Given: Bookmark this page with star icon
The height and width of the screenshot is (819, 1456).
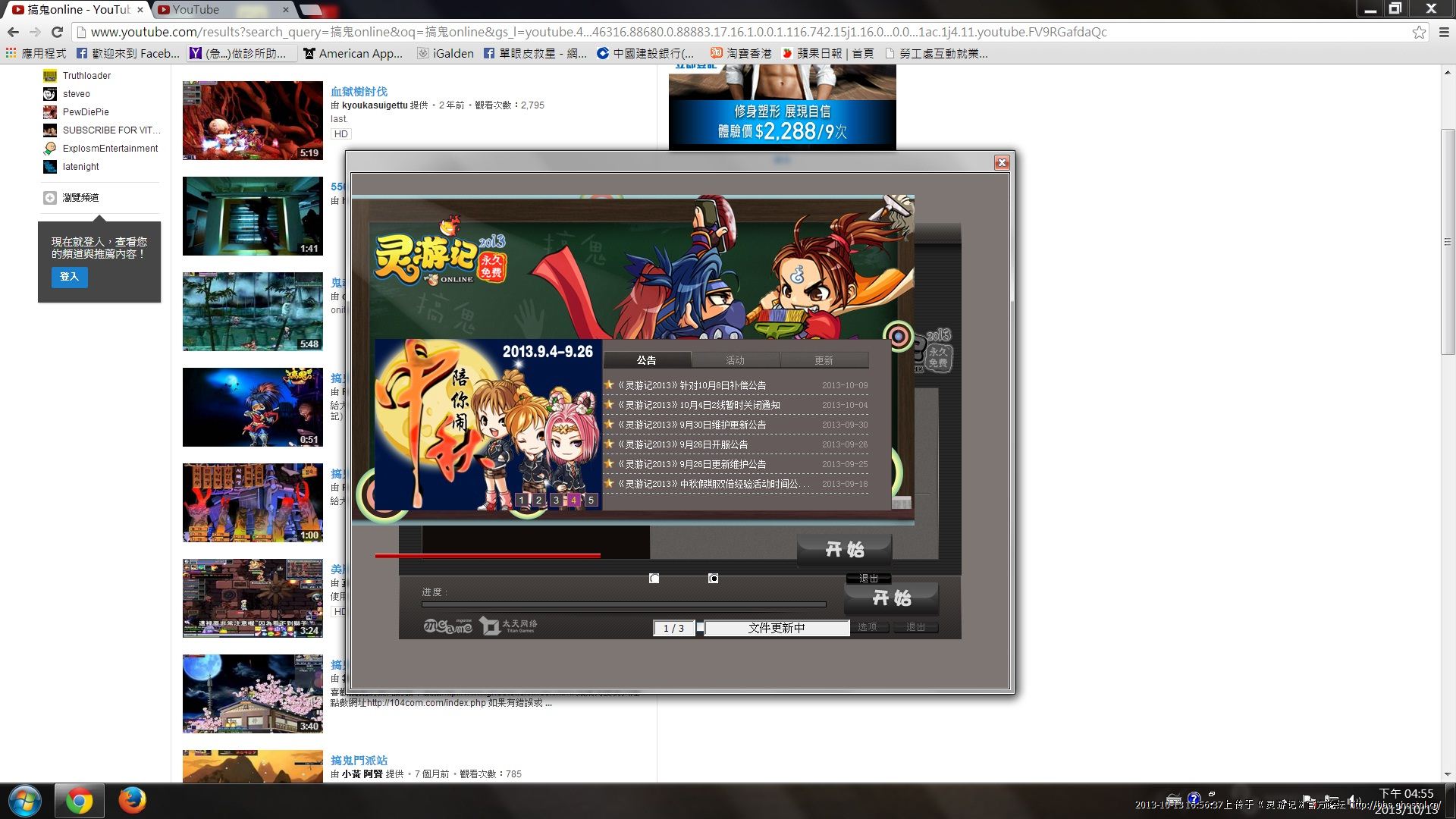Looking at the screenshot, I should 1419,32.
